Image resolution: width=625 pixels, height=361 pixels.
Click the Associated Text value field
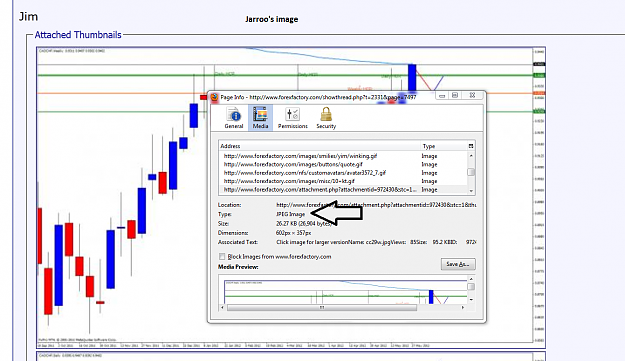pos(376,242)
